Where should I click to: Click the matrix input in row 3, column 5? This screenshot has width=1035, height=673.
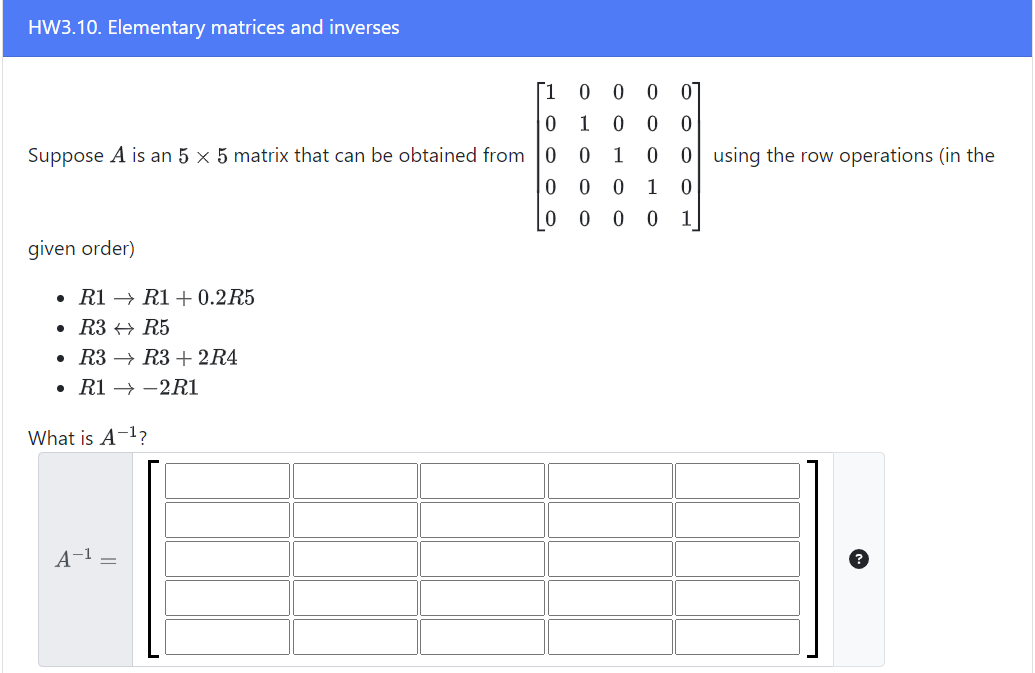click(x=737, y=558)
